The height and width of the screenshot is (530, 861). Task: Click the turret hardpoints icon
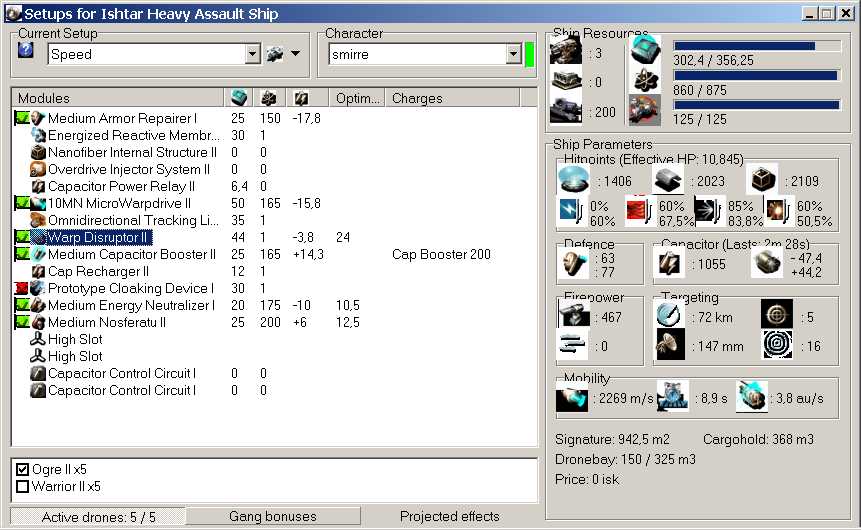coord(566,52)
